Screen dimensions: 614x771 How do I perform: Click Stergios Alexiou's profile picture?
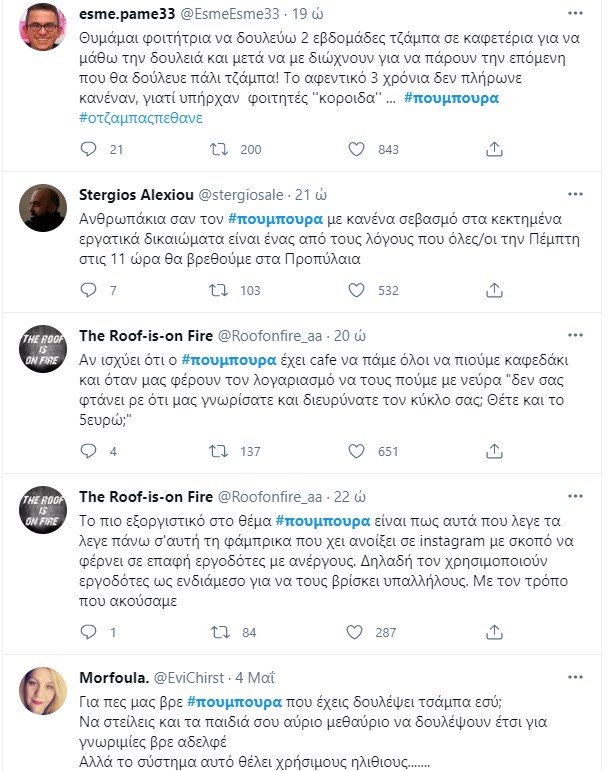click(43, 207)
